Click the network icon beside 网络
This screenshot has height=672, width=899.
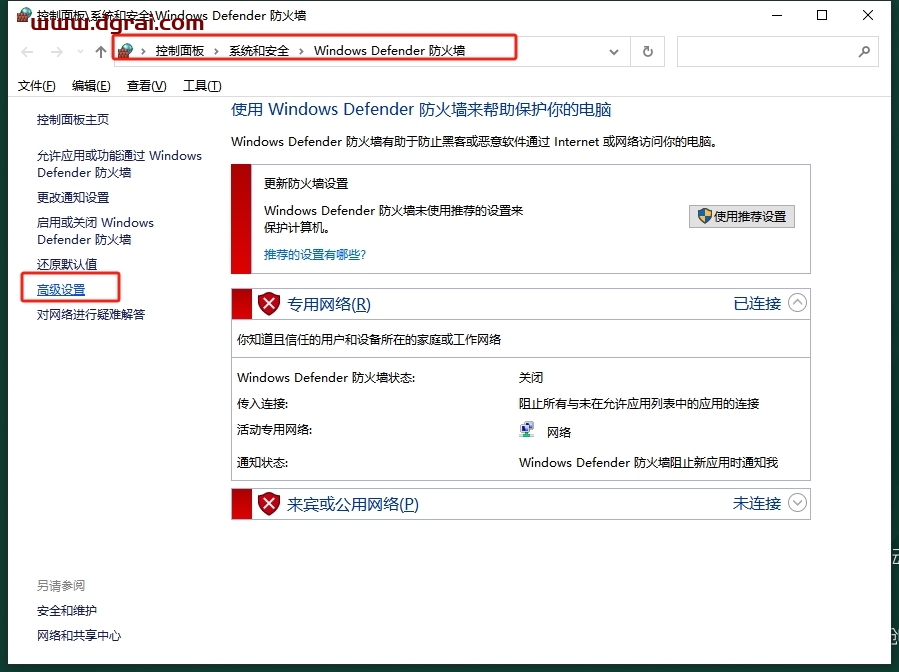(526, 429)
